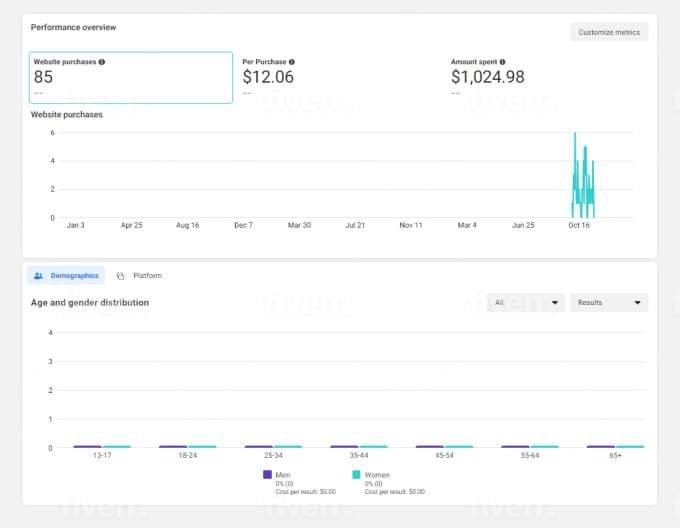Image resolution: width=680 pixels, height=528 pixels.
Task: Click the 65+ age group bar
Action: (615, 446)
